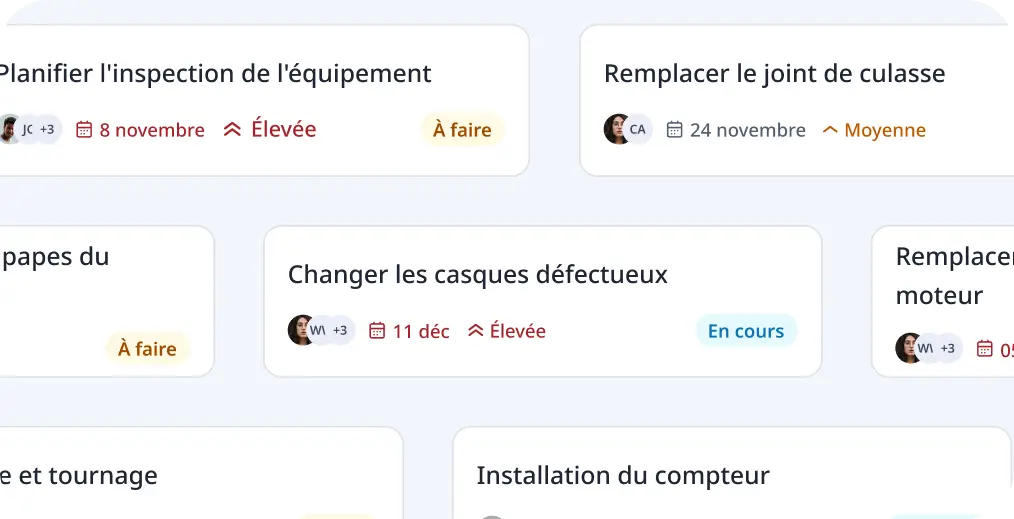Open the Changer les casques défectueux task
This screenshot has height=519, width=1014.
pyautogui.click(x=477, y=275)
